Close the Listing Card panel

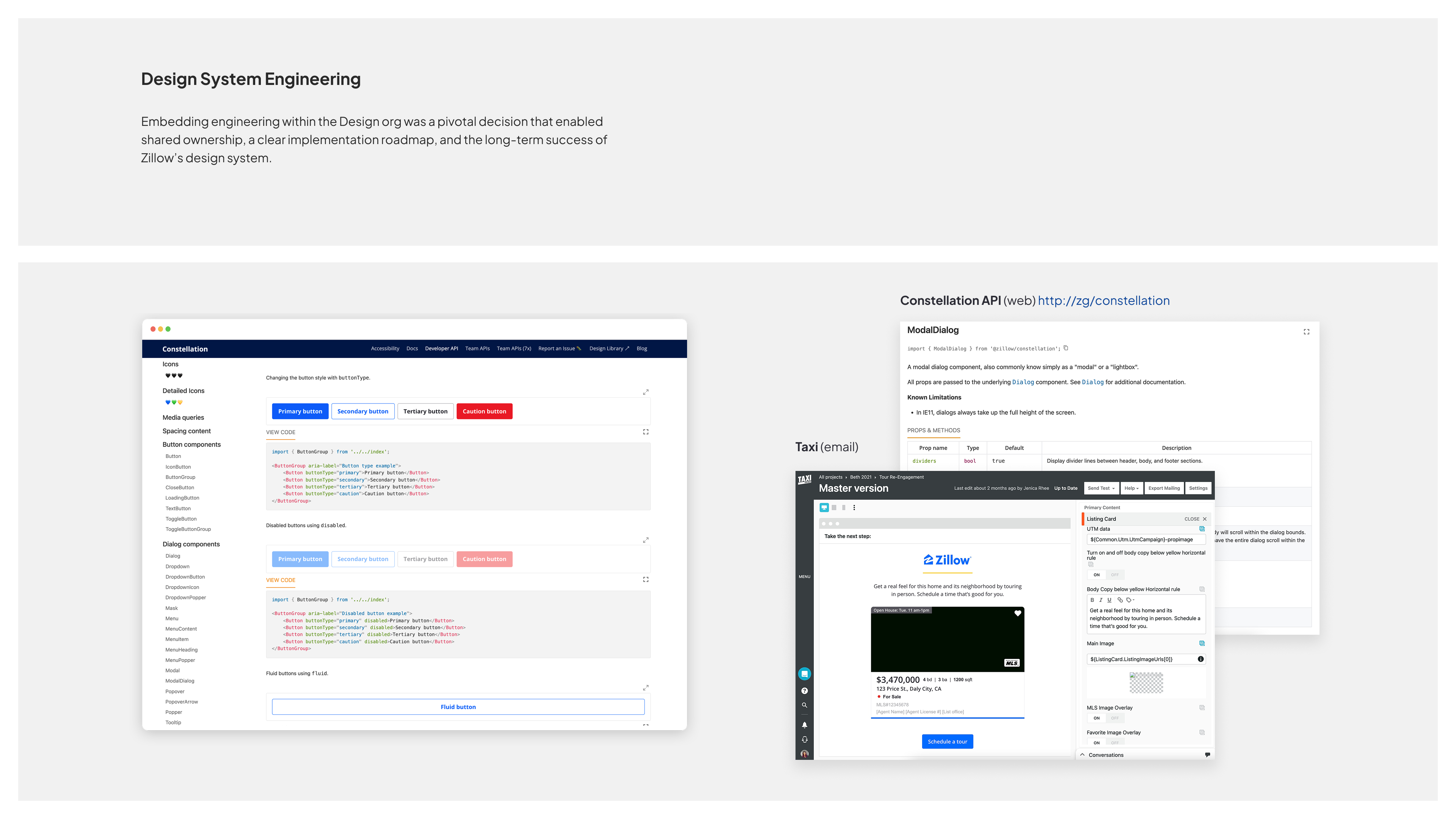pyautogui.click(x=1196, y=519)
